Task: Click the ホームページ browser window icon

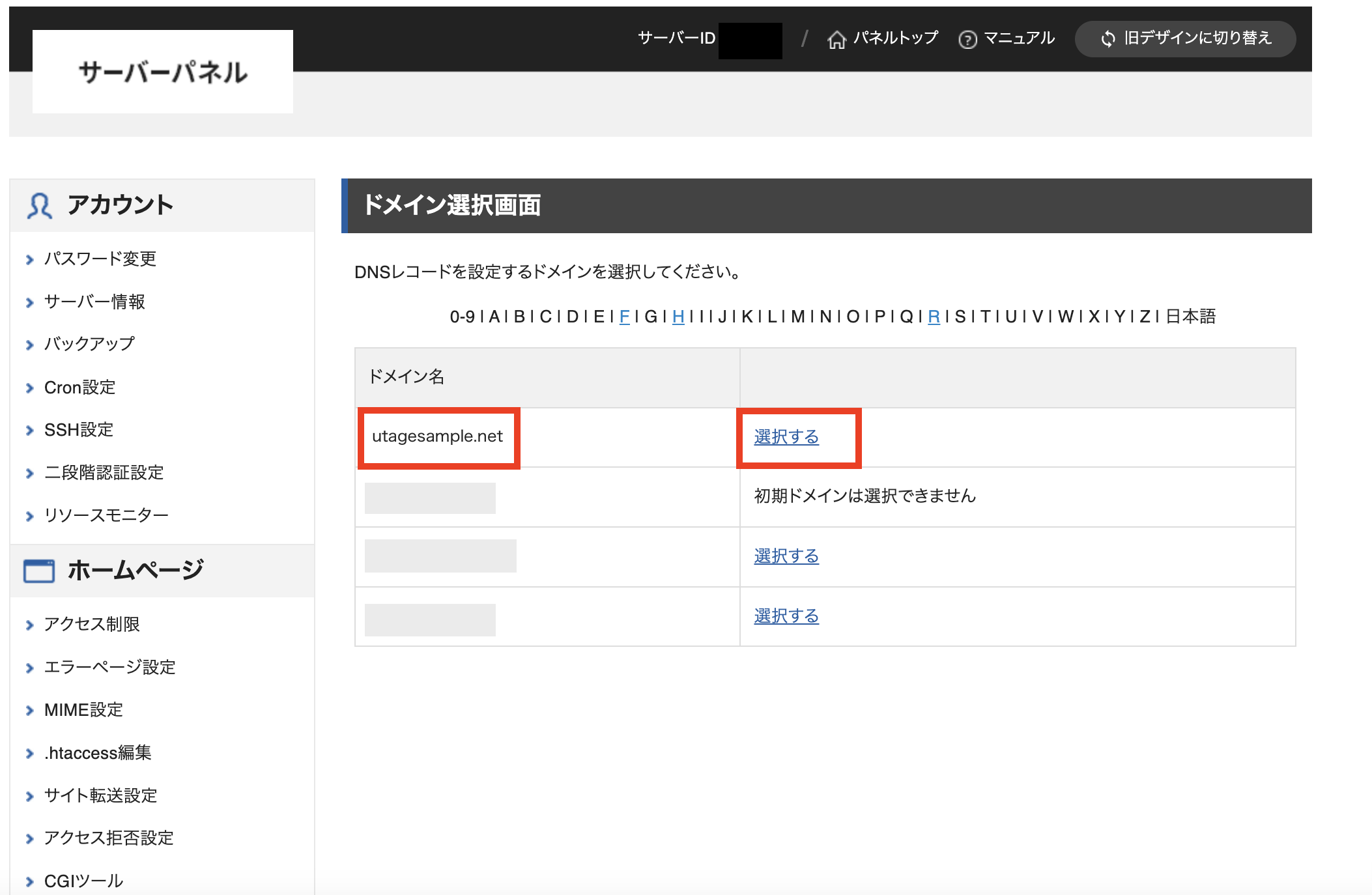Action: [x=39, y=571]
